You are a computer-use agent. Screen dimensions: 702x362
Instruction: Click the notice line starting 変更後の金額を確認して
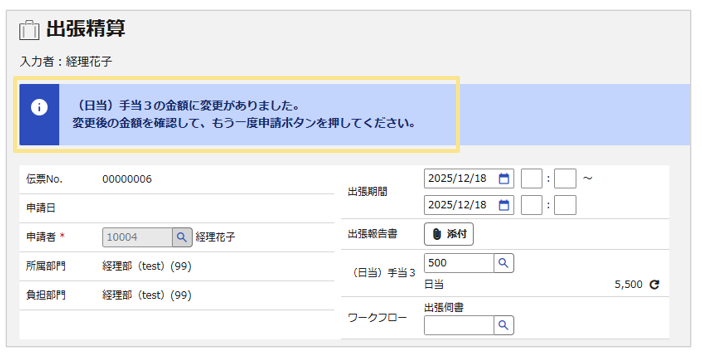pos(244,124)
